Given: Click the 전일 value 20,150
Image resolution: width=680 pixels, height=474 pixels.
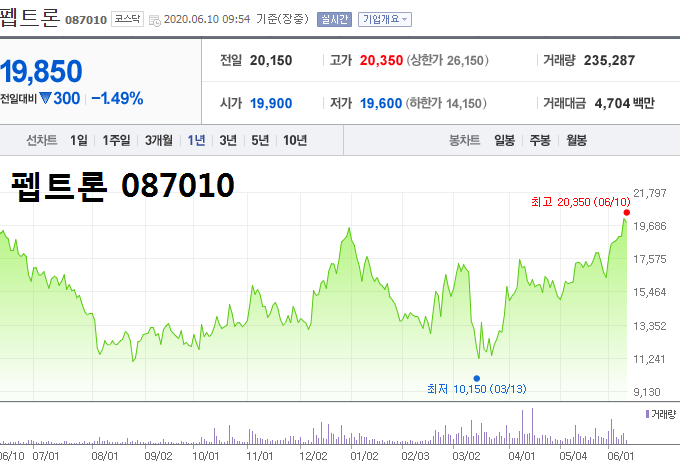Looking at the screenshot, I should click(271, 60).
